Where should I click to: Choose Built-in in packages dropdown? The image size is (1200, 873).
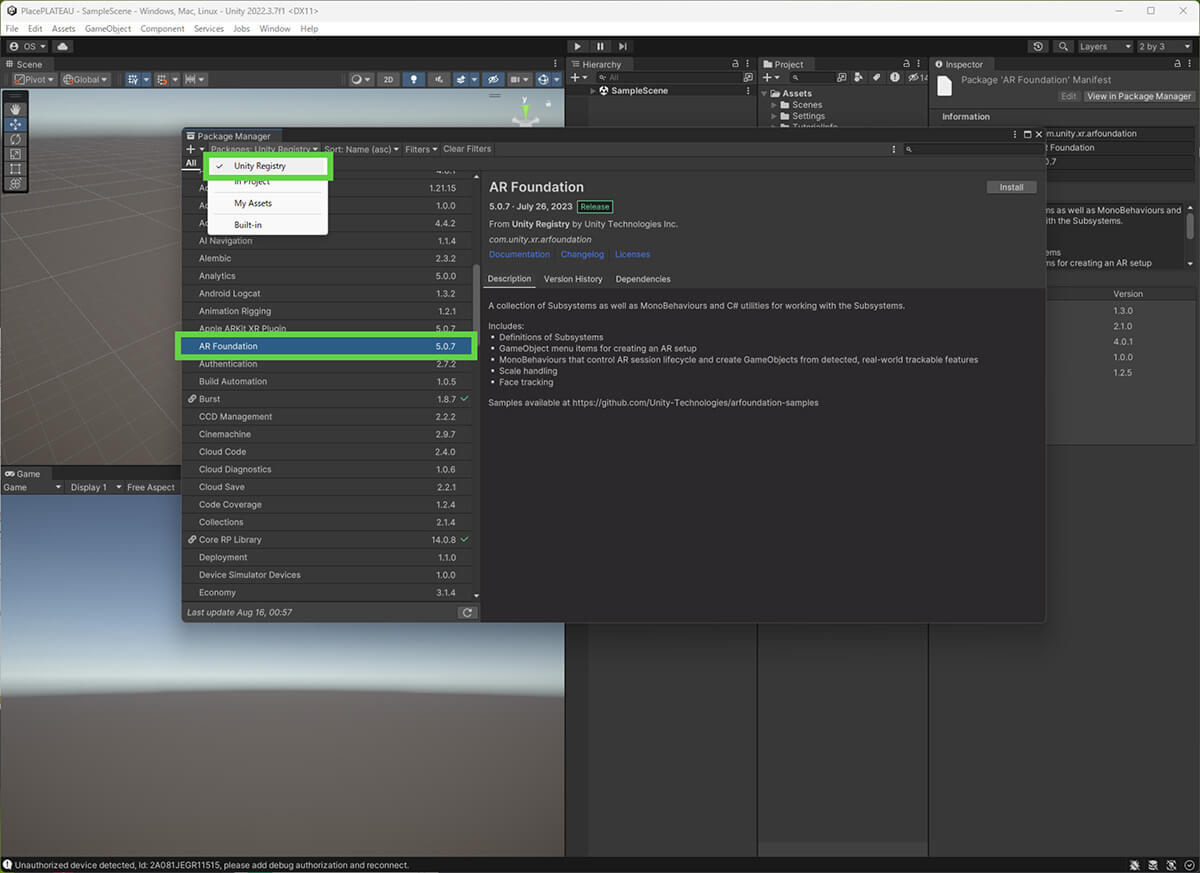[268, 225]
